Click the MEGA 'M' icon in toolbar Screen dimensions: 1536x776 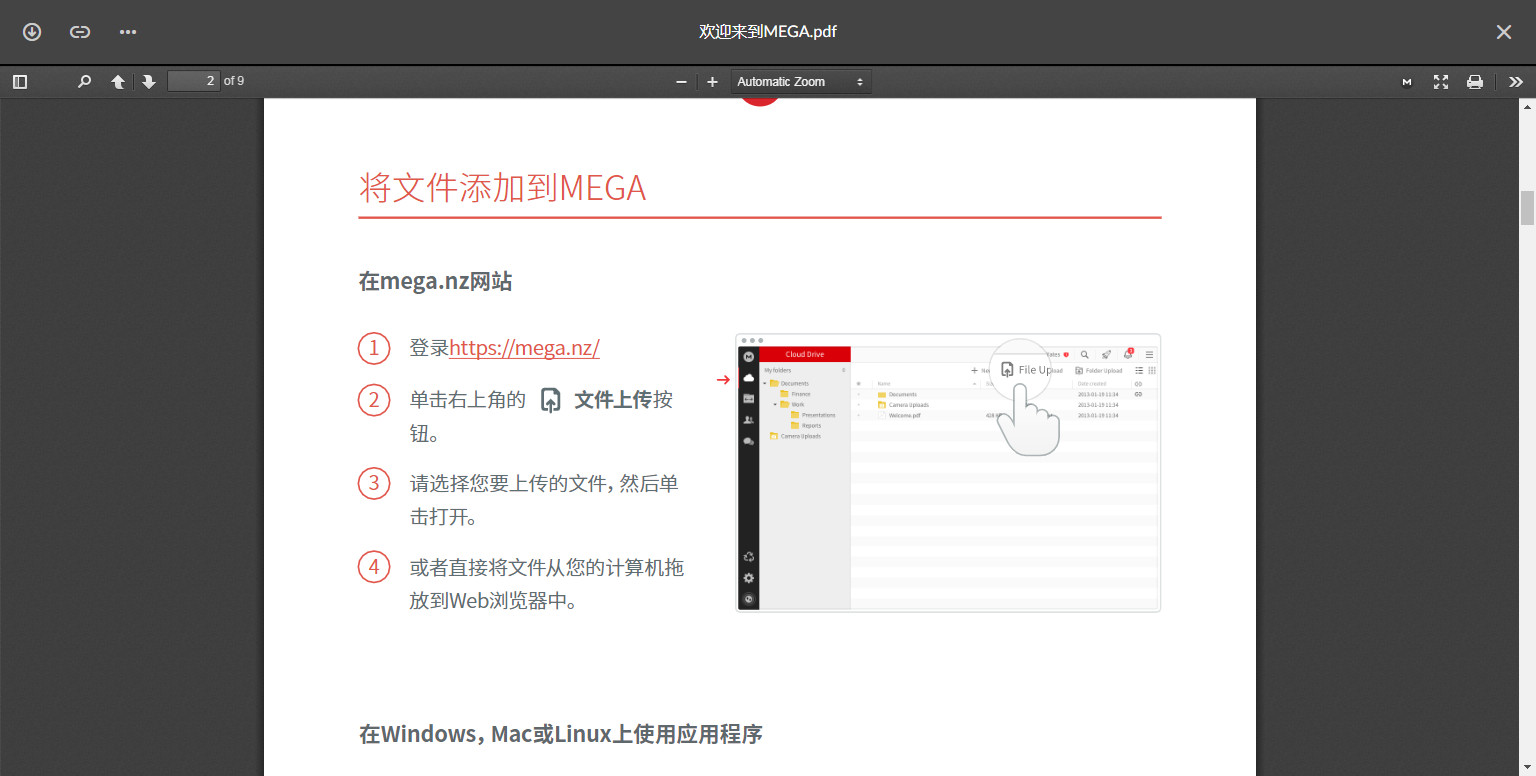1407,82
